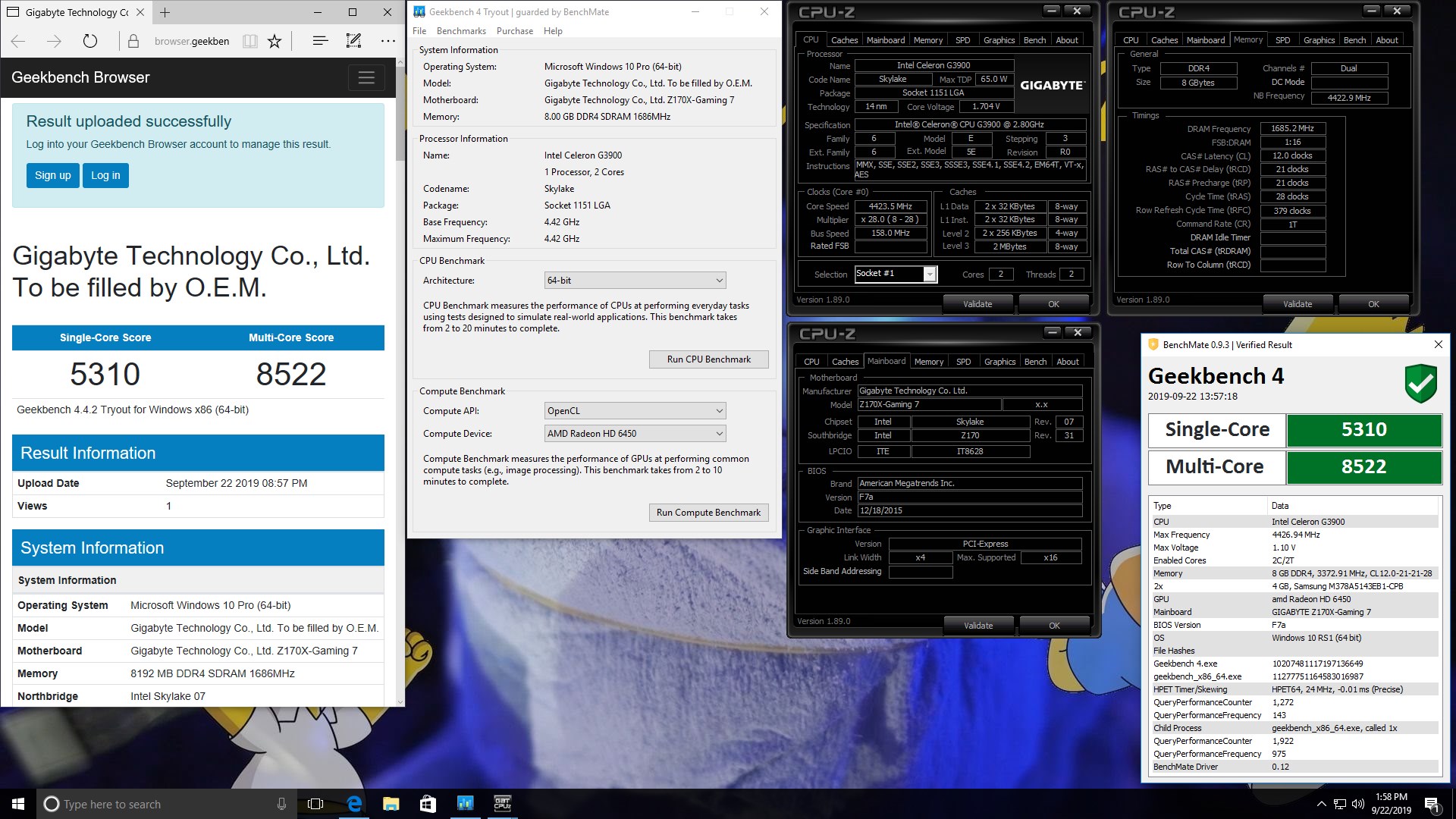Click the BenchMate verified green shield
Screen dimensions: 1456x819
(x=1420, y=383)
